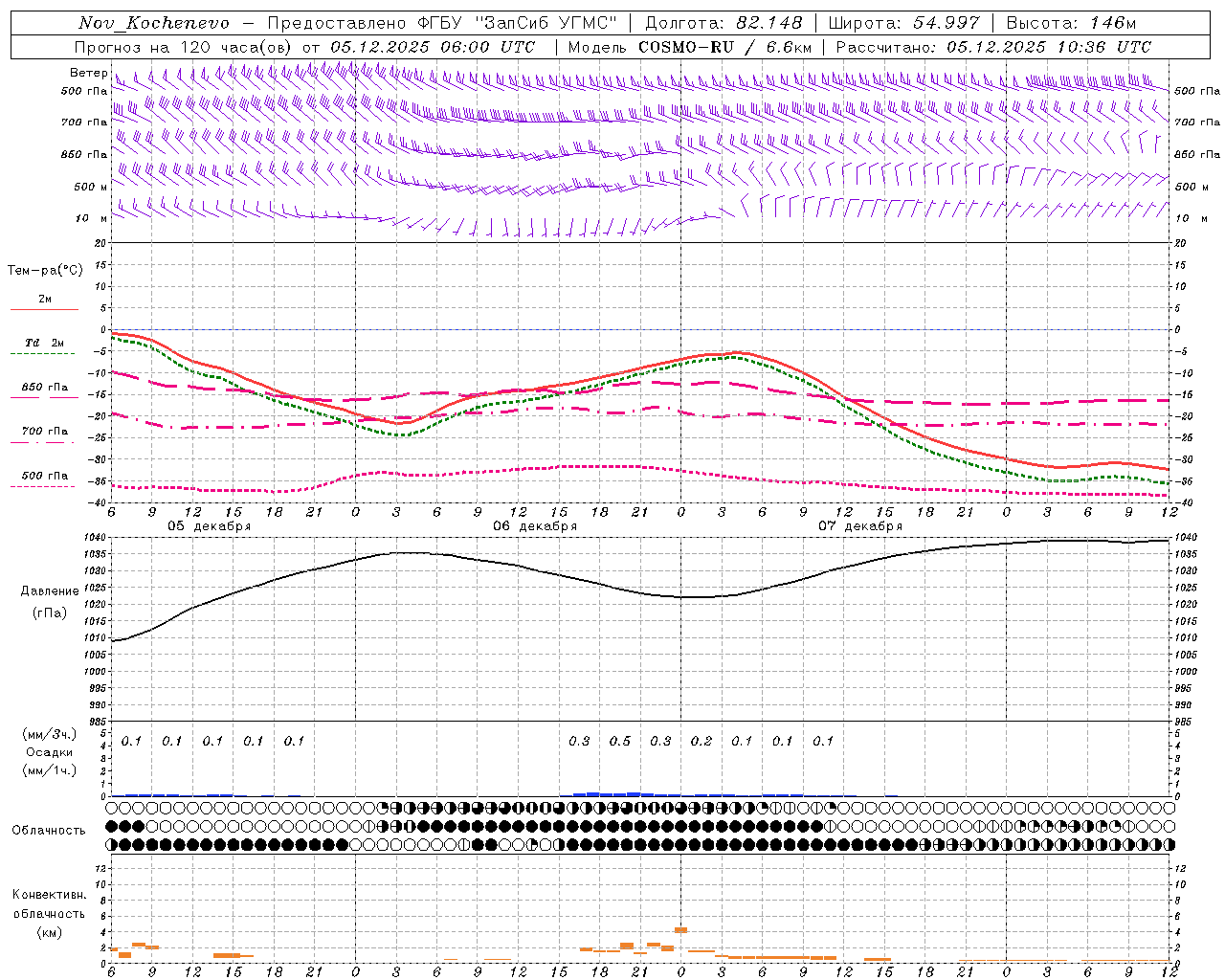This screenshot has width=1225, height=980.
Task: Click the computed time Рассчитано: 05.12.2025 10:36 UTC
Action: pos(992,47)
